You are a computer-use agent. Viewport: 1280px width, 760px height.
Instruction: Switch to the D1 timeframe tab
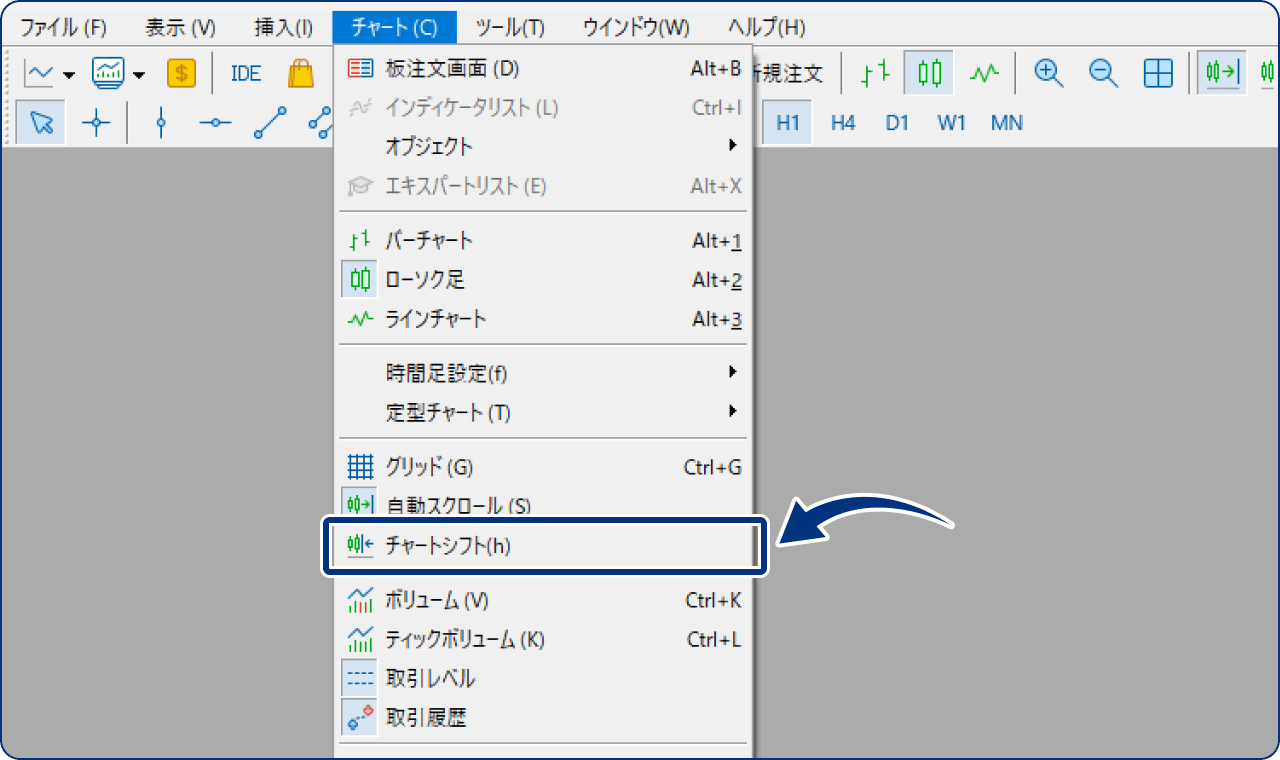pos(896,122)
